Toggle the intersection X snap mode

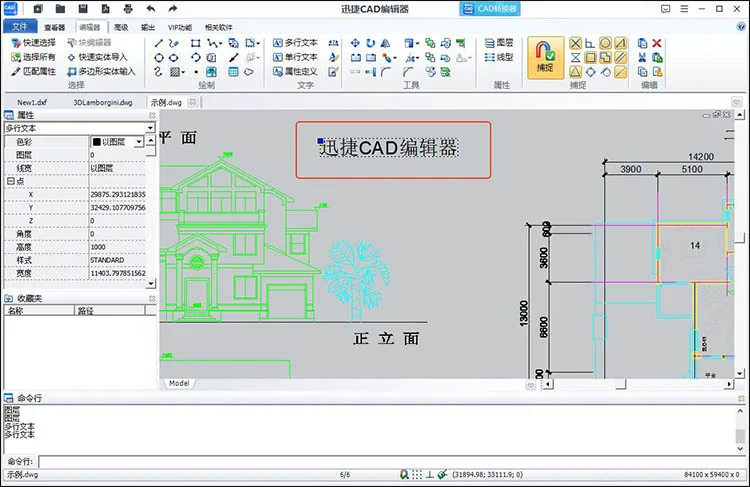(x=575, y=44)
